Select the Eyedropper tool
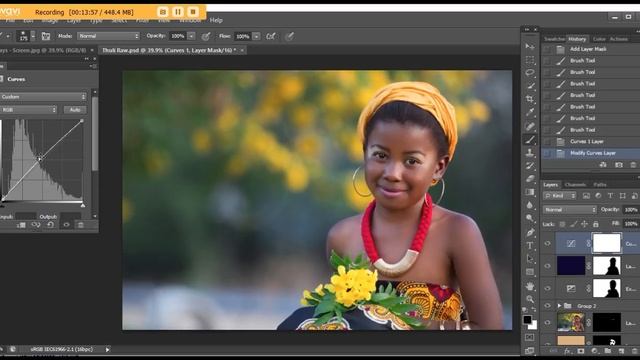Screen dimensions: 640x360 point(530,113)
